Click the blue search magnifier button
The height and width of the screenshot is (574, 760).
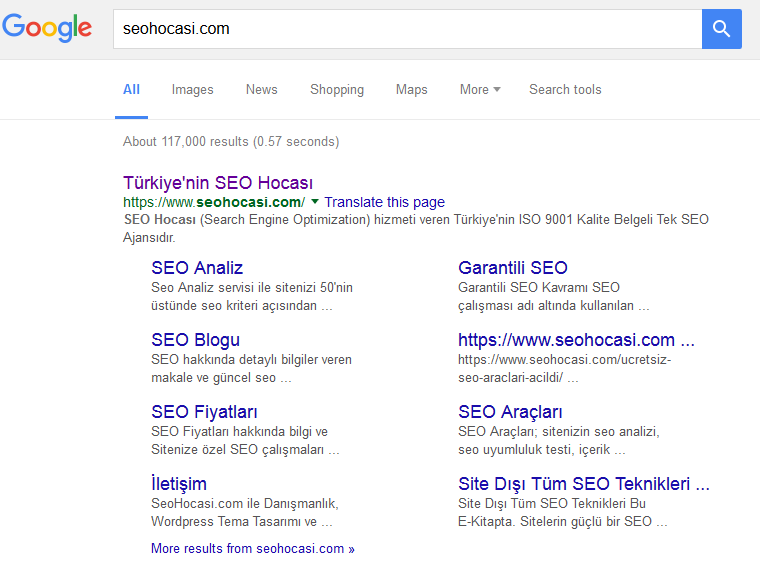pos(721,29)
